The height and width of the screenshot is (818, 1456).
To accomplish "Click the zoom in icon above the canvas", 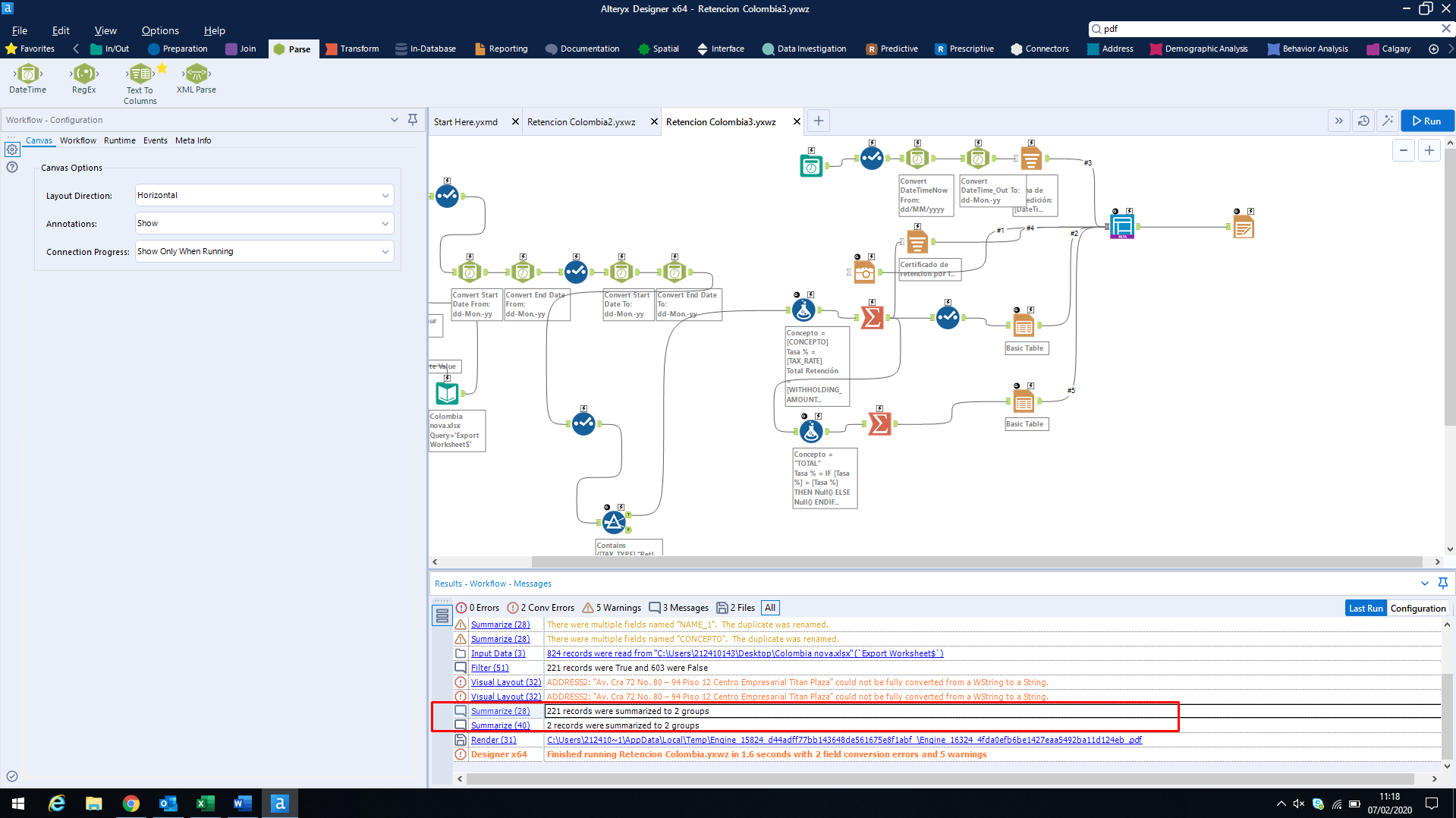I will coord(1429,150).
